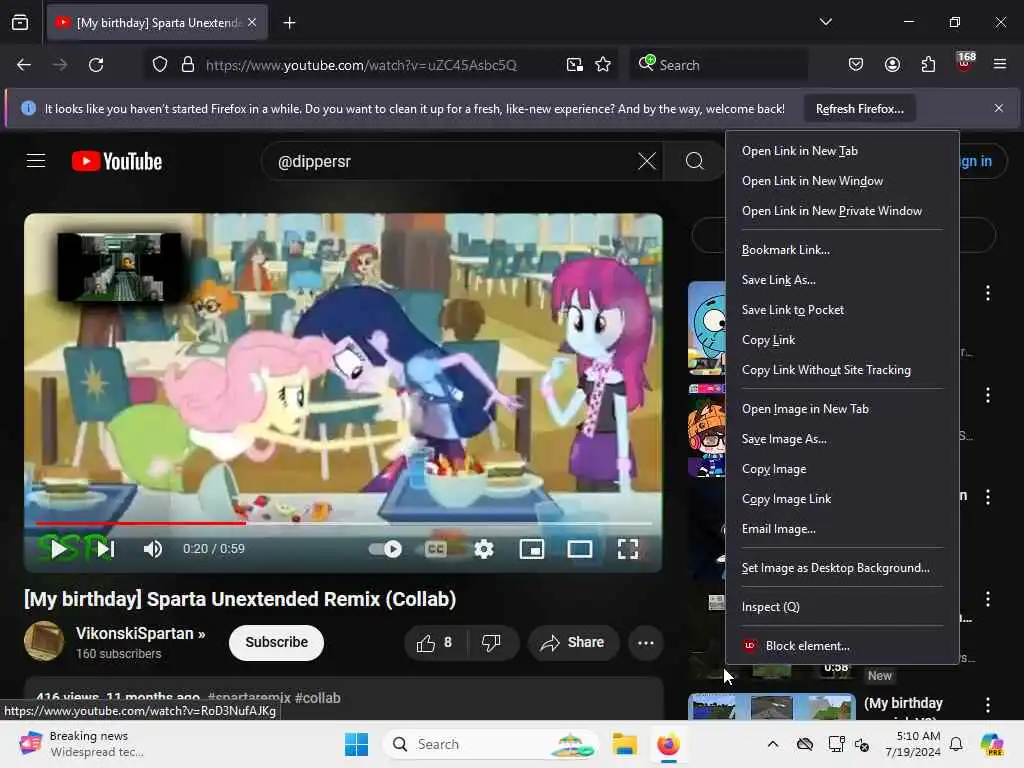Choose Open Link in New Tab
Image resolution: width=1024 pixels, height=768 pixels.
841,151
